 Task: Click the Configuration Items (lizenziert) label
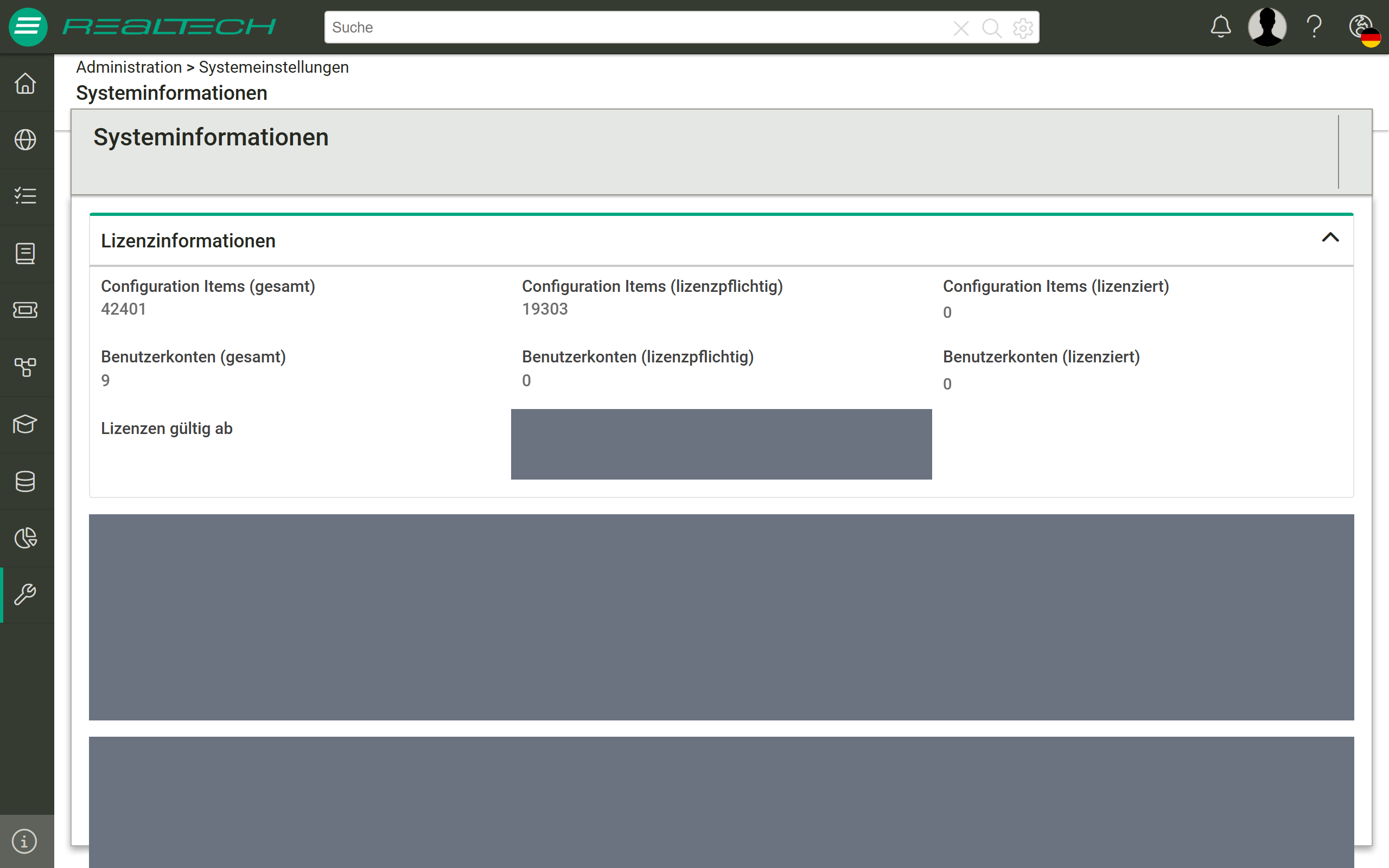pos(1055,286)
